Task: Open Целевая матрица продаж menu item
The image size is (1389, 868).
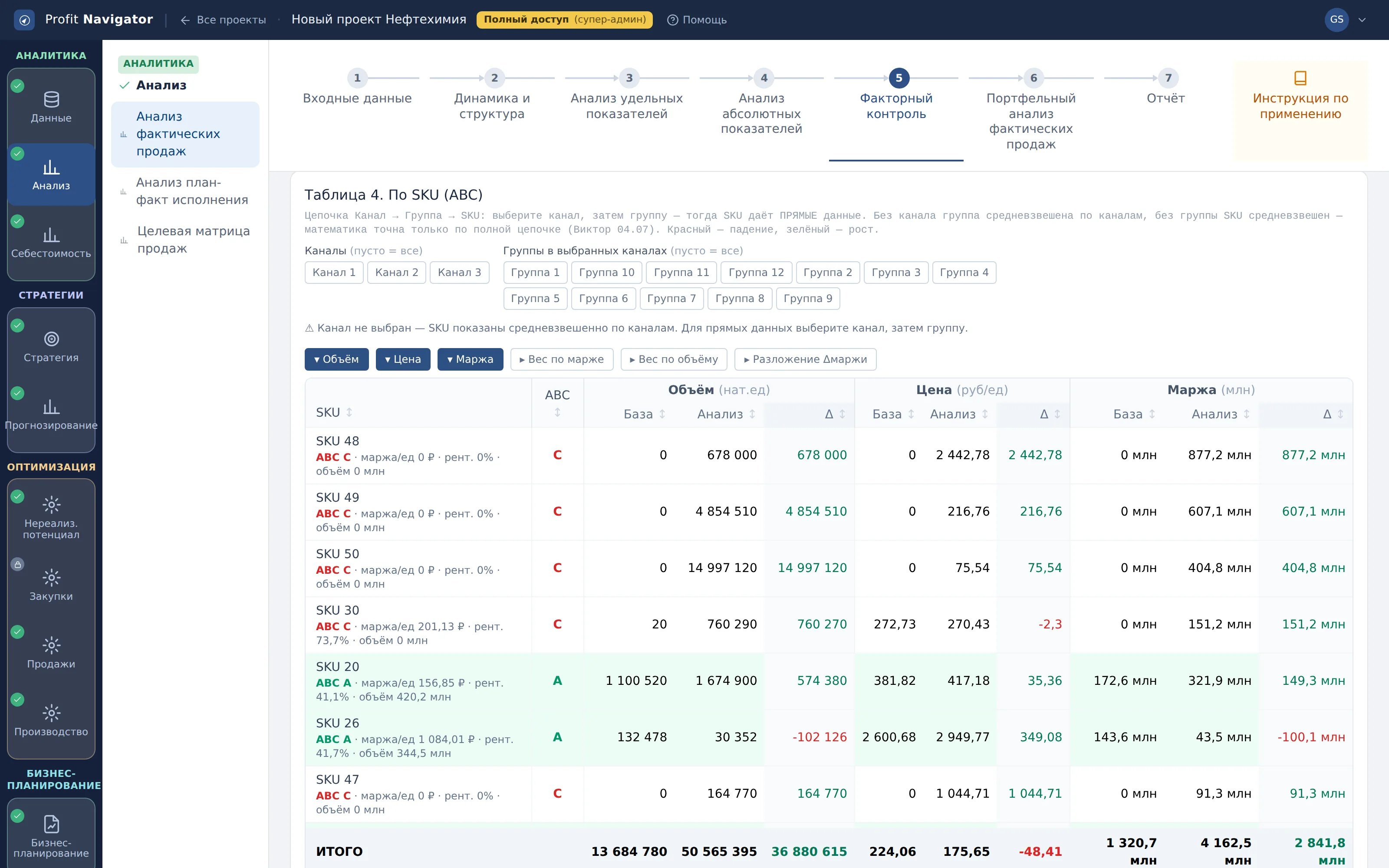Action: [186, 240]
